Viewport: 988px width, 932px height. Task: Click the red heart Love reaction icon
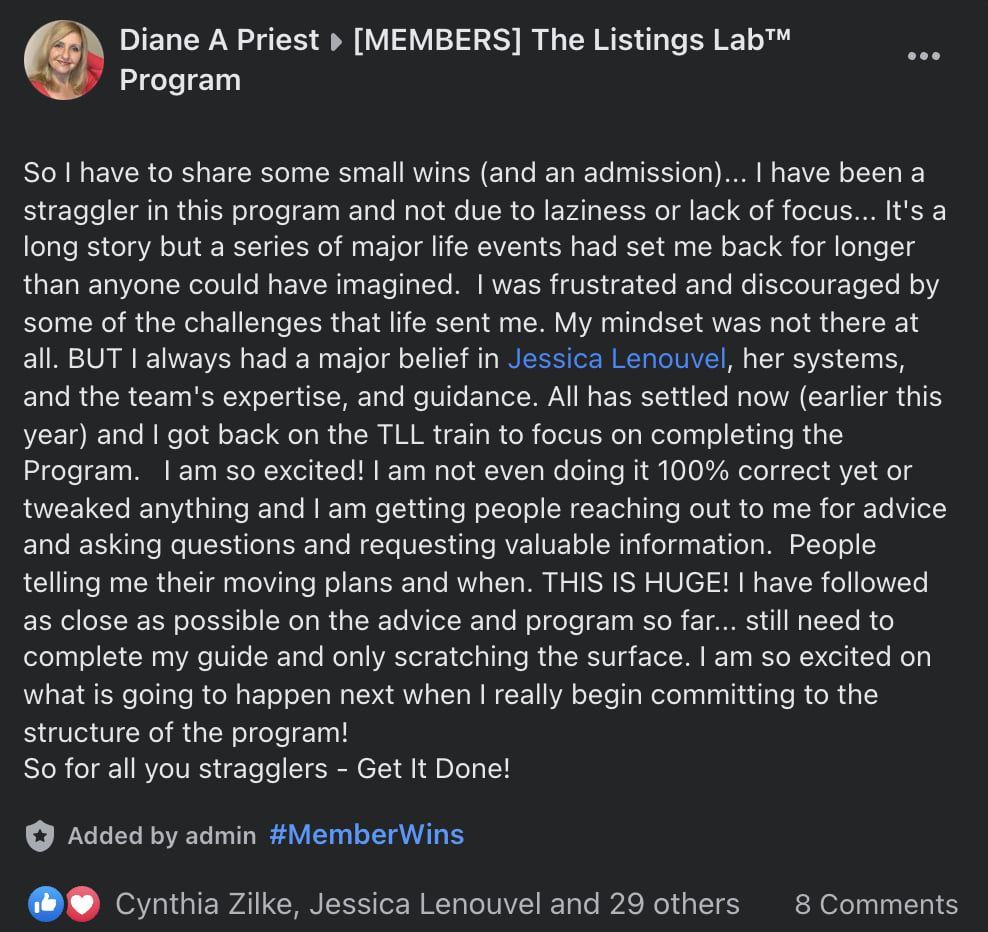pyautogui.click(x=83, y=904)
